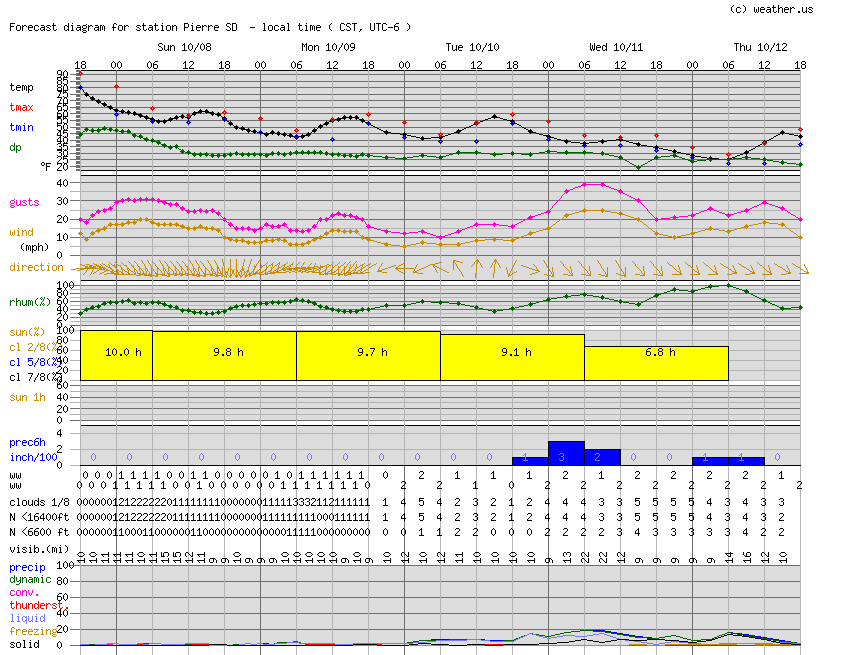Select the "Wed 10/11" date label

pyautogui.click(x=616, y=47)
